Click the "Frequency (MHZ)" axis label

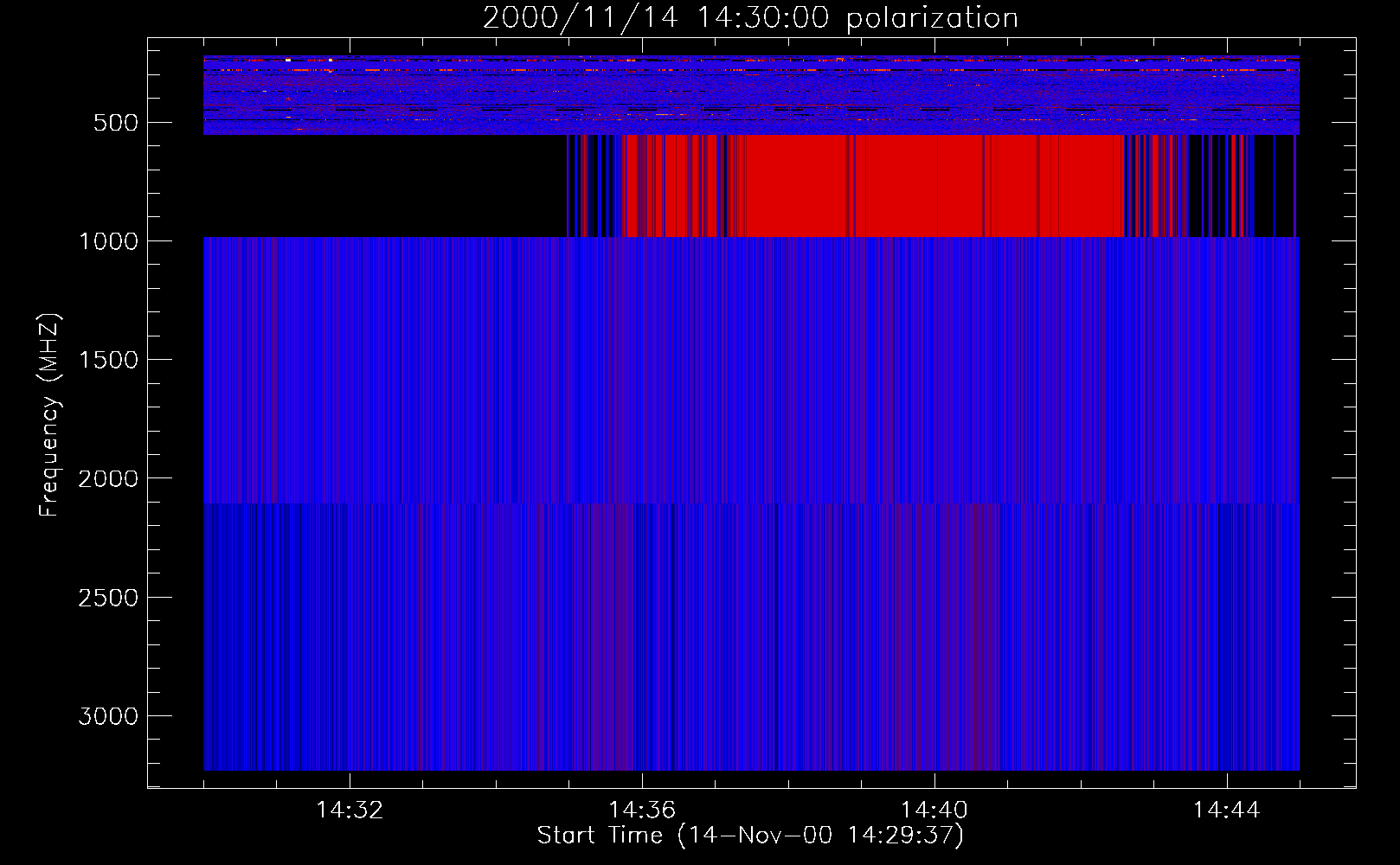49,415
